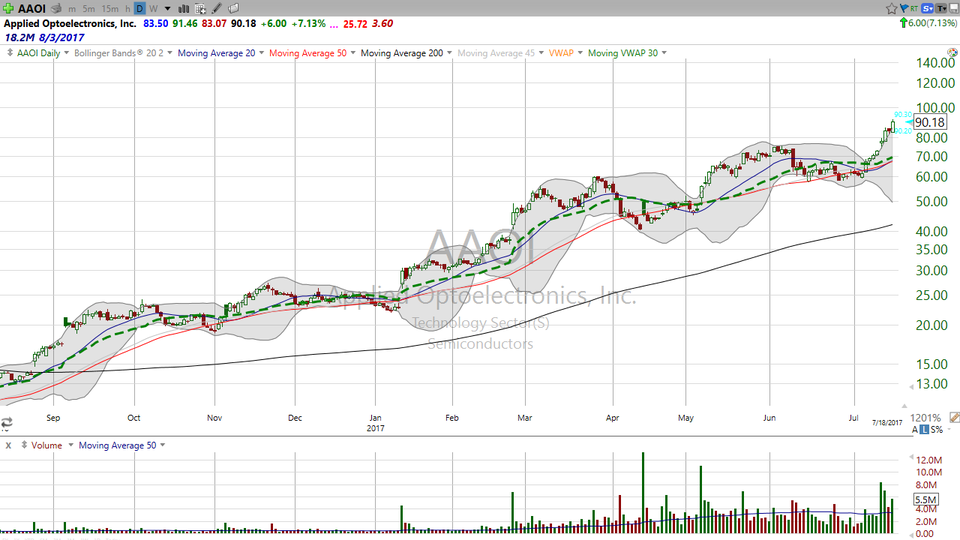Click the low price 83.07
Screen dimensions: 960x540
coord(214,23)
